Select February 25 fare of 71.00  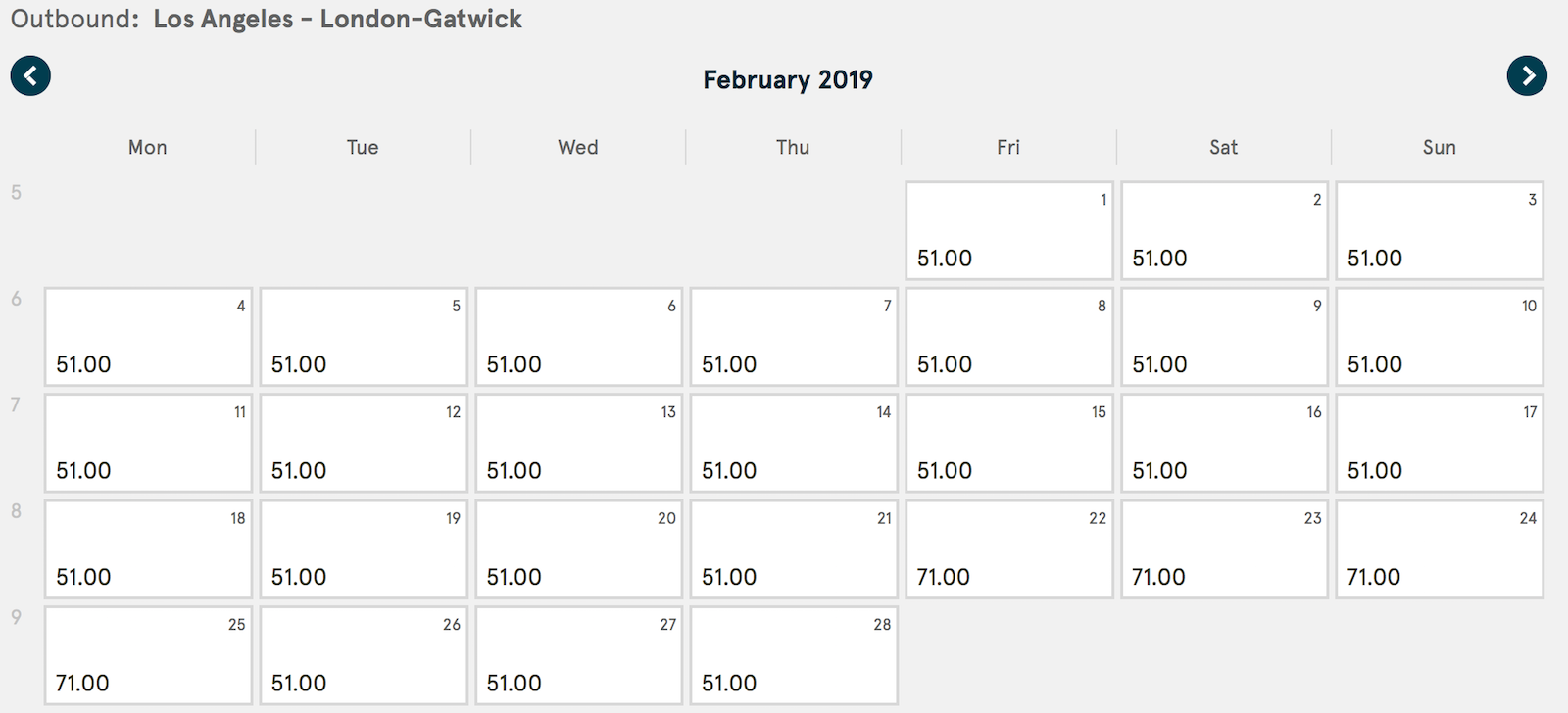tap(149, 655)
